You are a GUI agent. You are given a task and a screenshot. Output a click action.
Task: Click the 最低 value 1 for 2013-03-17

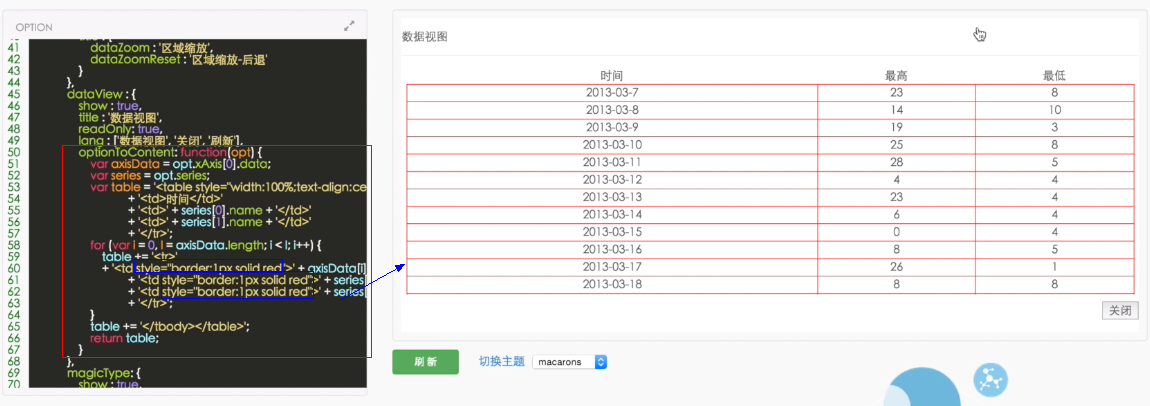coord(1054,267)
